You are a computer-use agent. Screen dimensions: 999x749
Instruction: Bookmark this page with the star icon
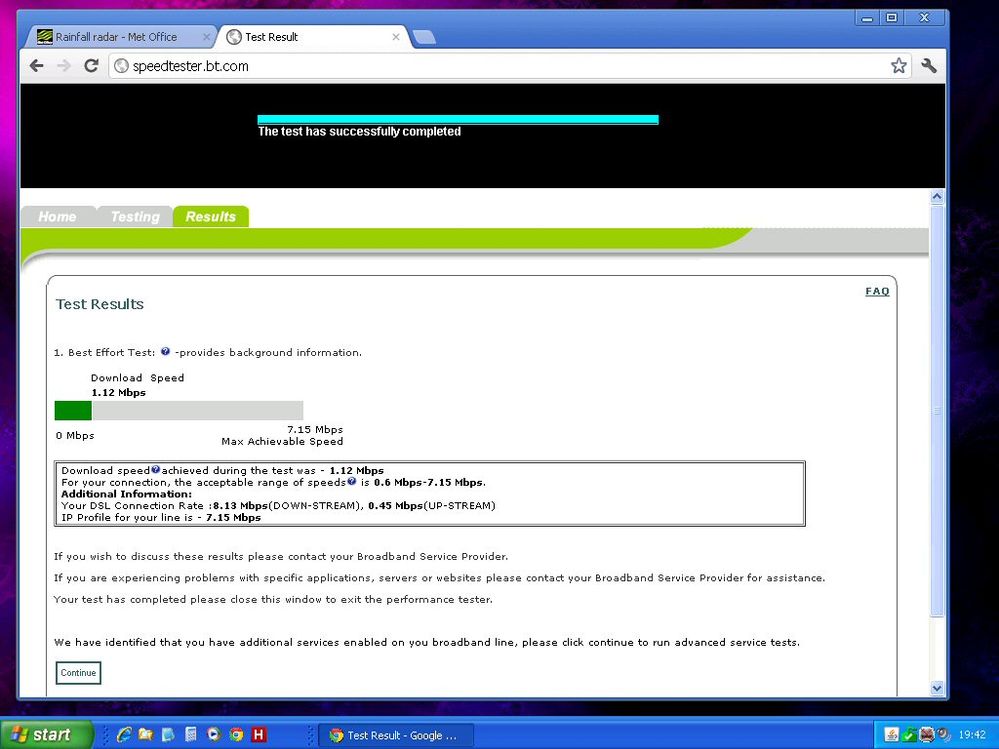coord(898,66)
